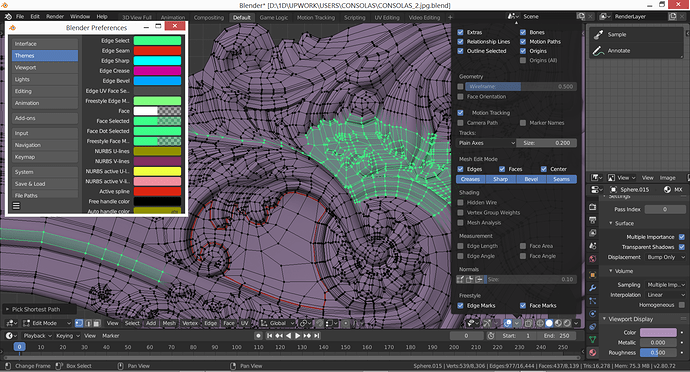This screenshot has height=372, width=690.
Task: Uncheck the Extras overlay checkbox
Action: click(460, 32)
